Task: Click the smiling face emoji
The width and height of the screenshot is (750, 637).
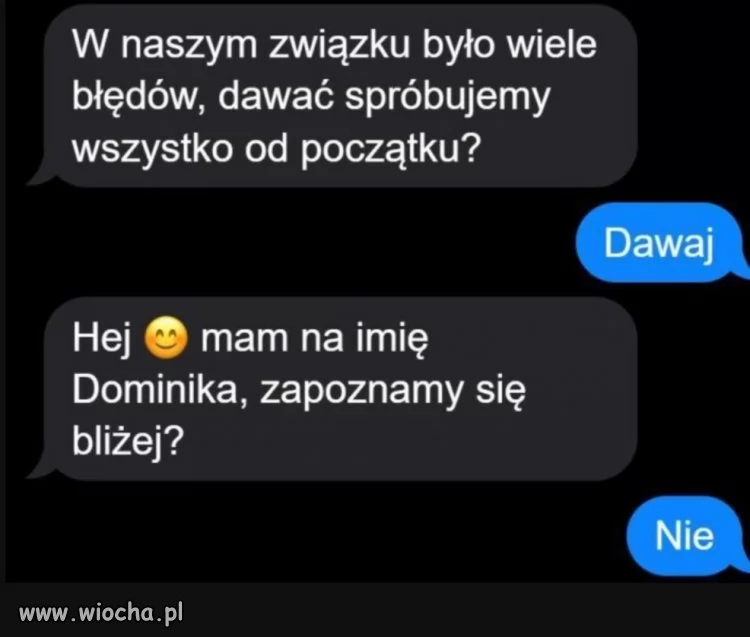Action: coord(166,338)
